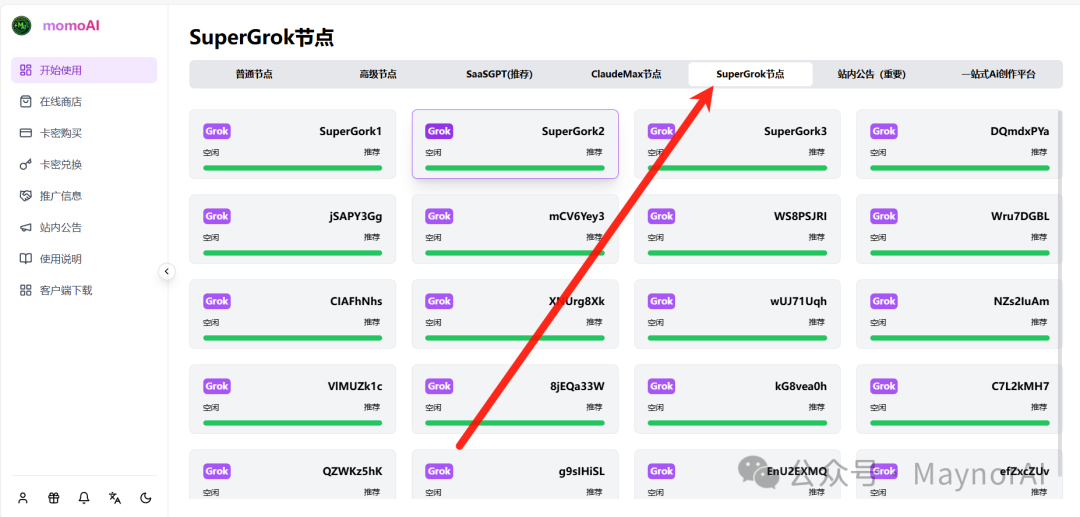Click the 站内公告 megaphone icon

pyautogui.click(x=25, y=227)
